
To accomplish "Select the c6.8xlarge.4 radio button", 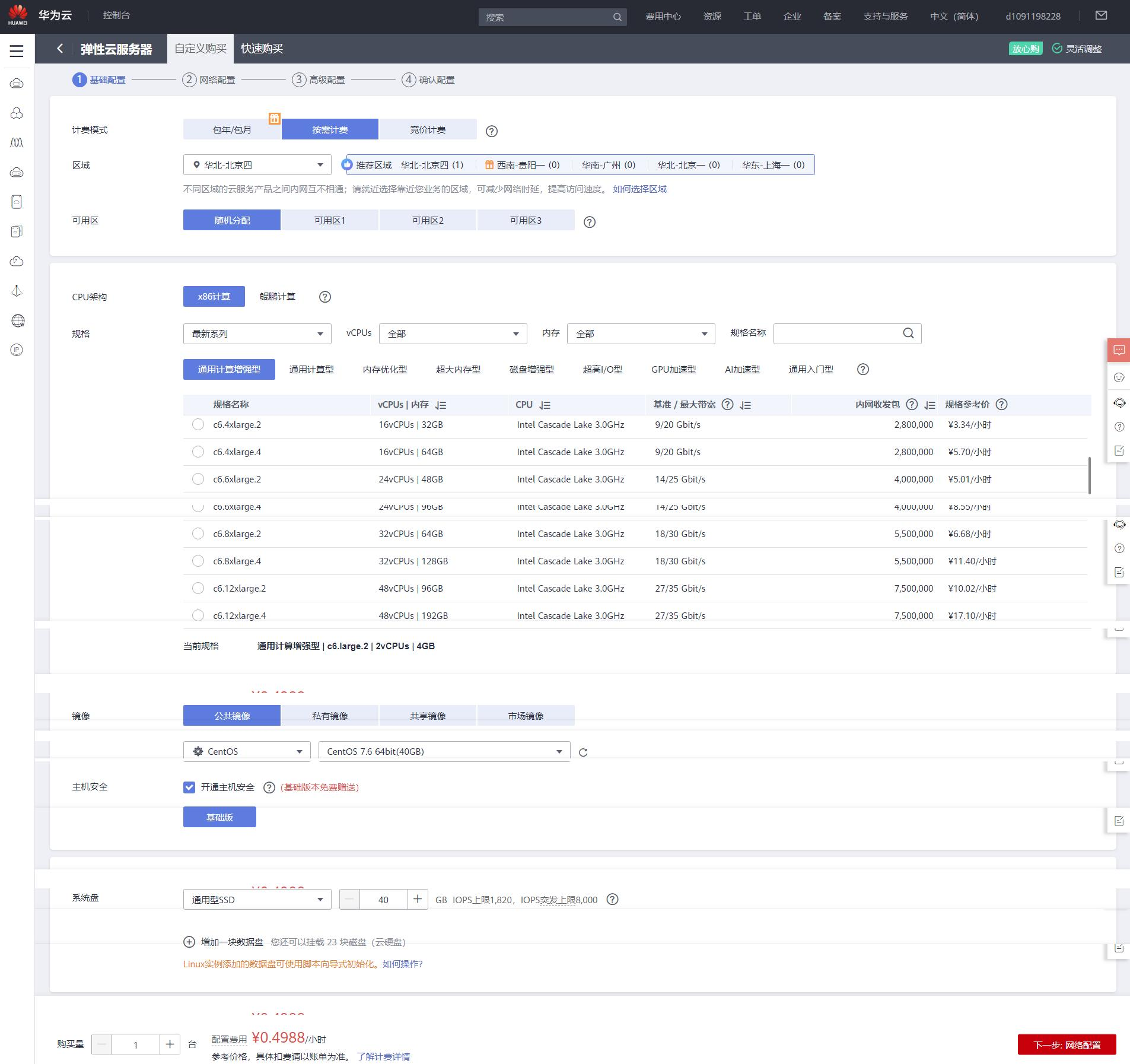I will point(198,561).
